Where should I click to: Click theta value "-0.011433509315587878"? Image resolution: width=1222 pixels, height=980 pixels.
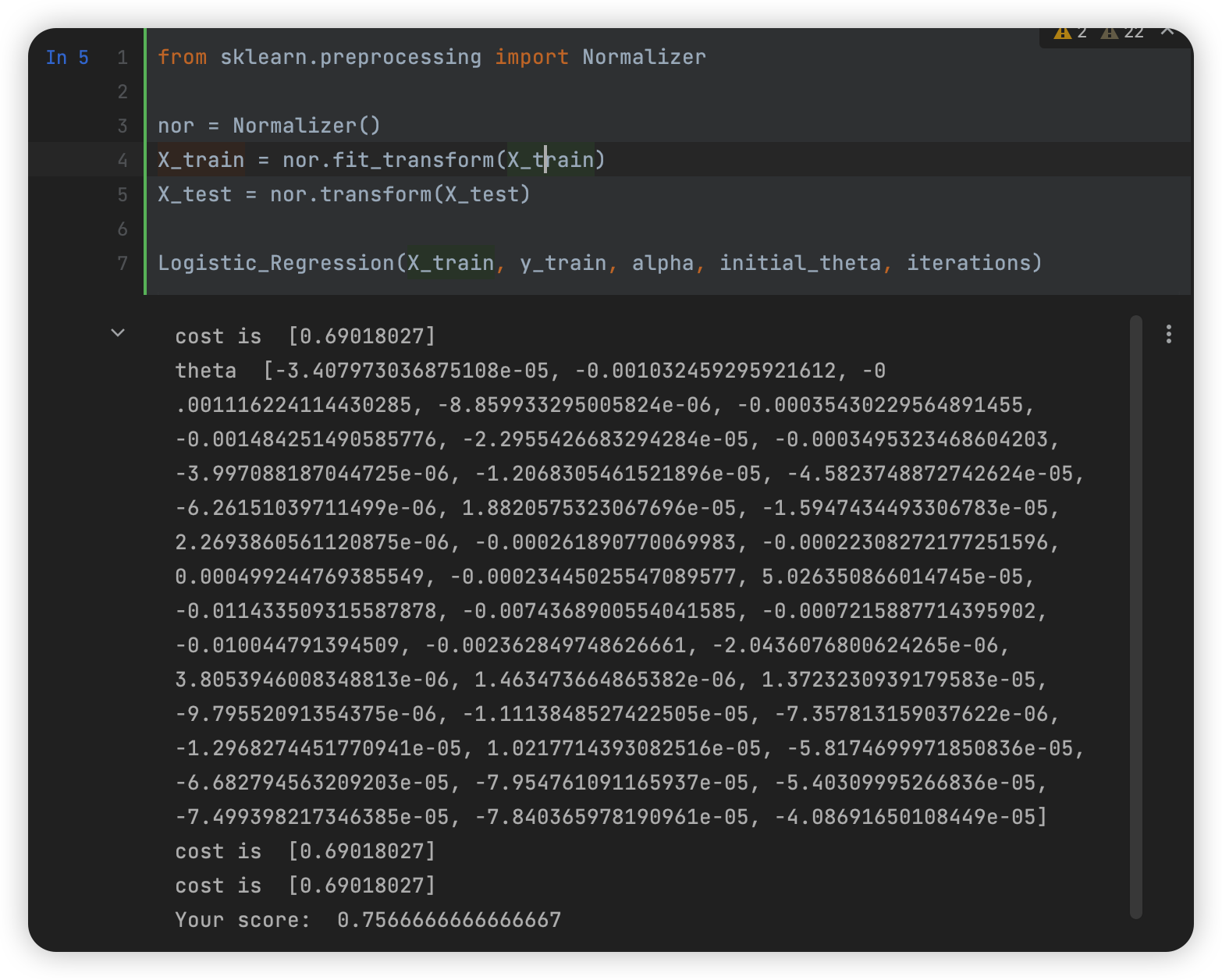(306, 611)
